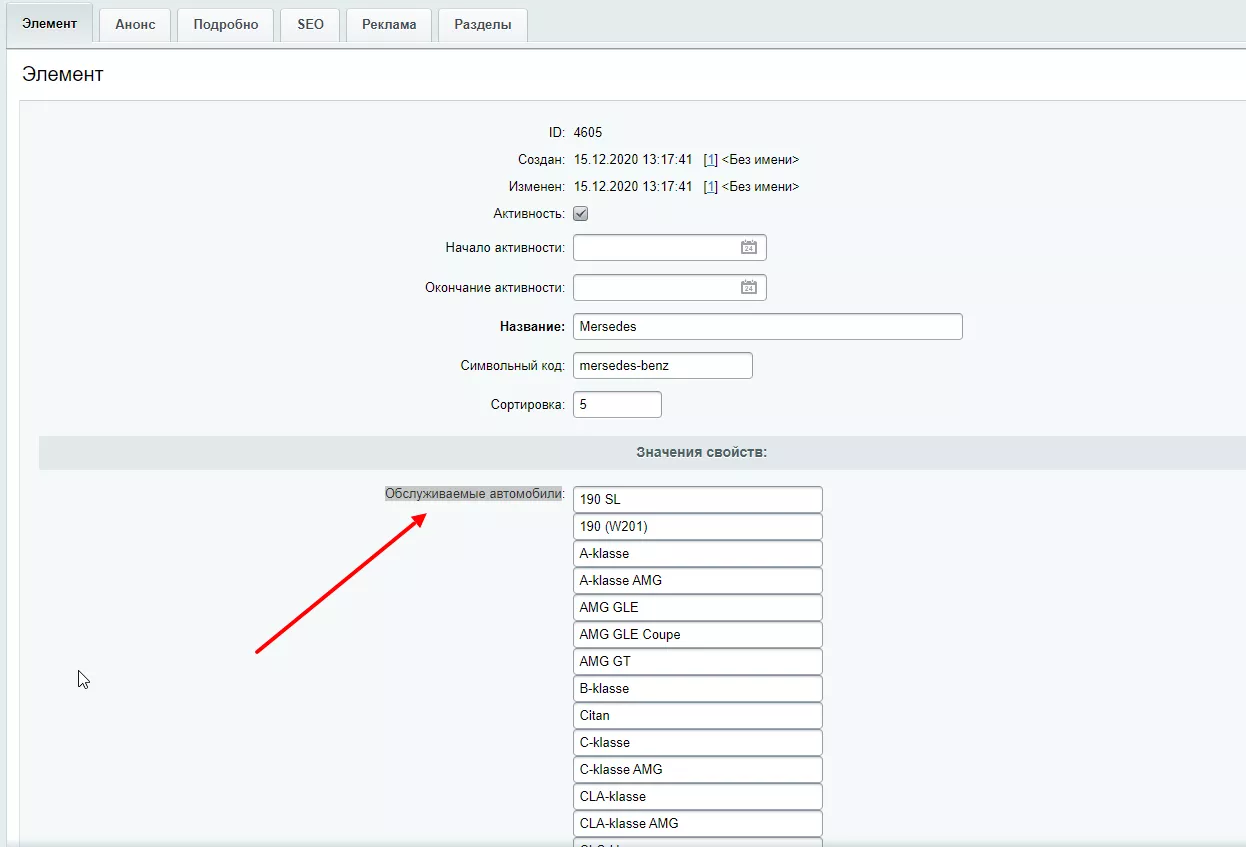Viewport: 1246px width, 847px height.
Task: Click the AMG GLE field, not Coupe
Action: (698, 607)
